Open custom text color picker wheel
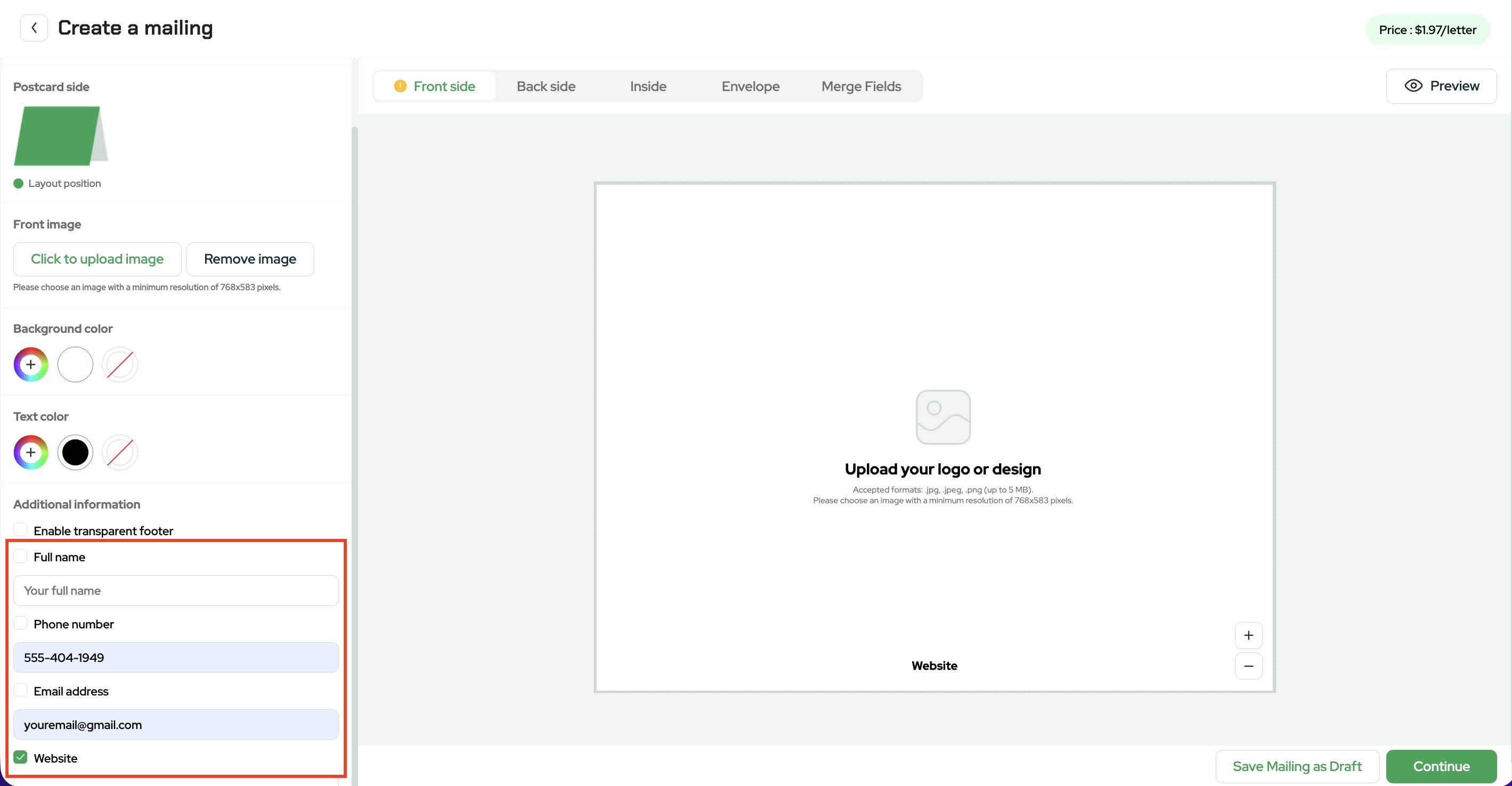 (30, 452)
